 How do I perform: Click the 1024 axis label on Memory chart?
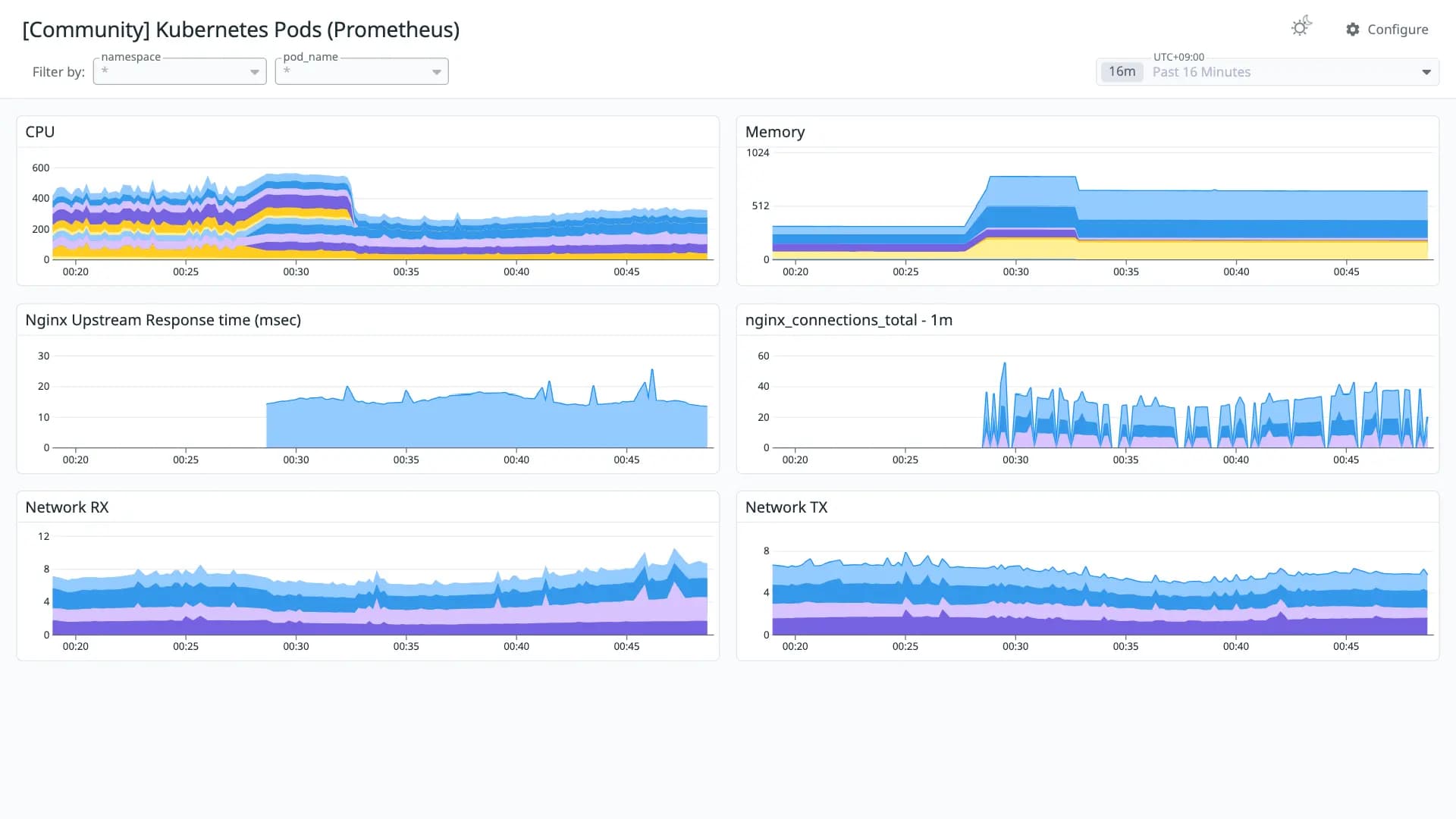758,152
